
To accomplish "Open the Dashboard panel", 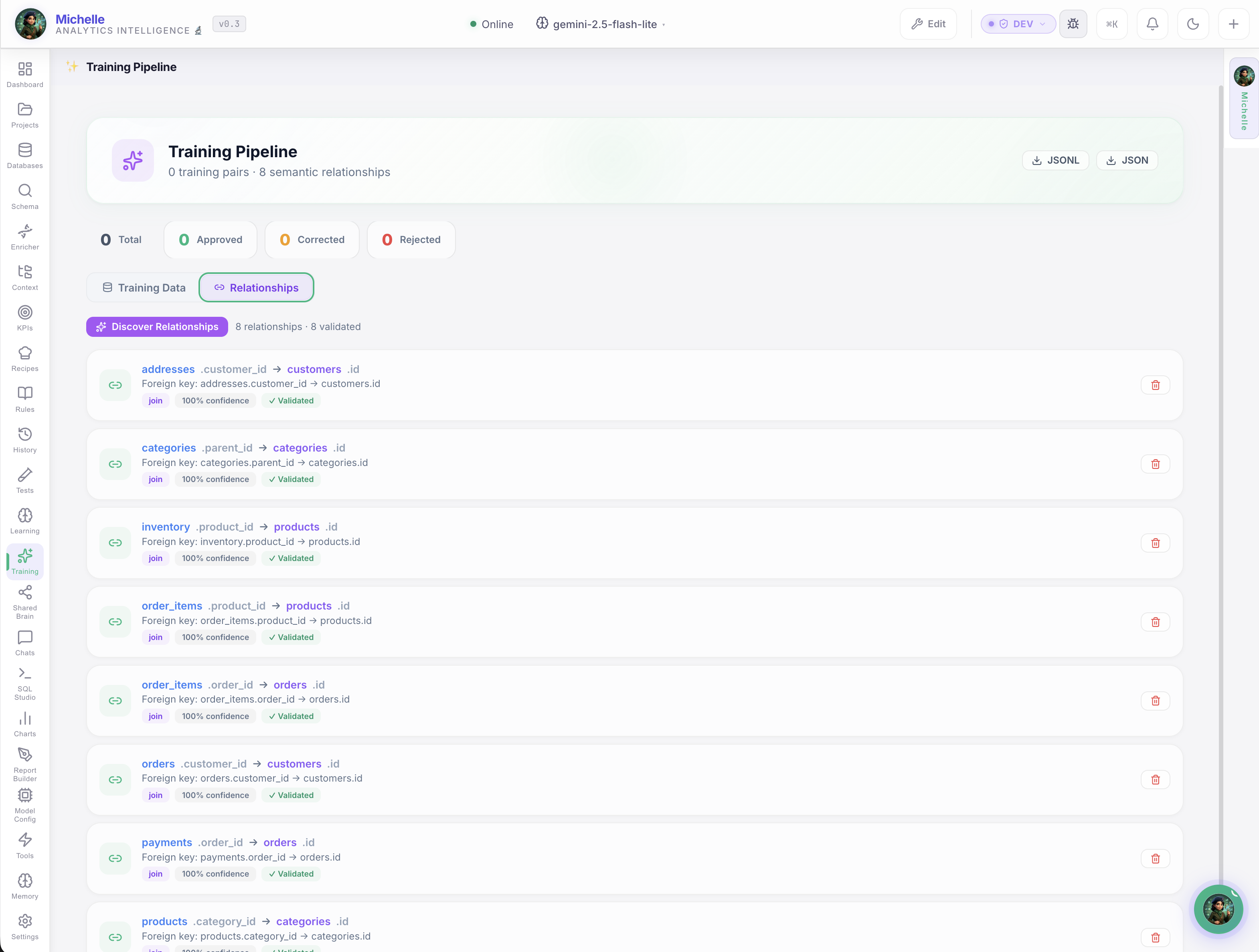I will tap(24, 74).
